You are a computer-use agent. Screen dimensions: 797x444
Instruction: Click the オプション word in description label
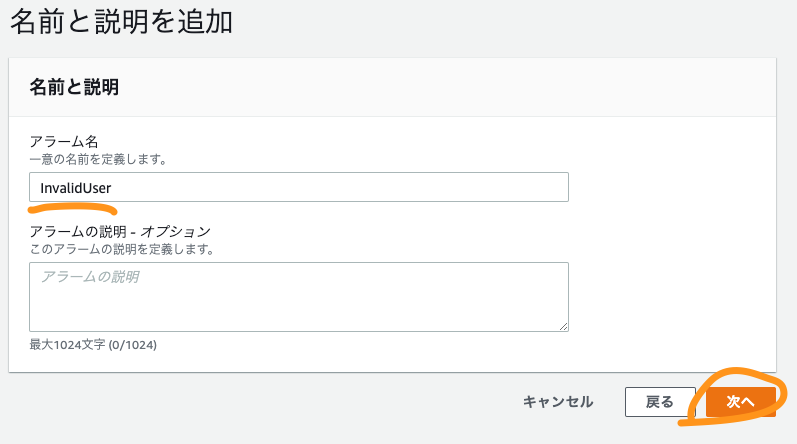pyautogui.click(x=175, y=232)
